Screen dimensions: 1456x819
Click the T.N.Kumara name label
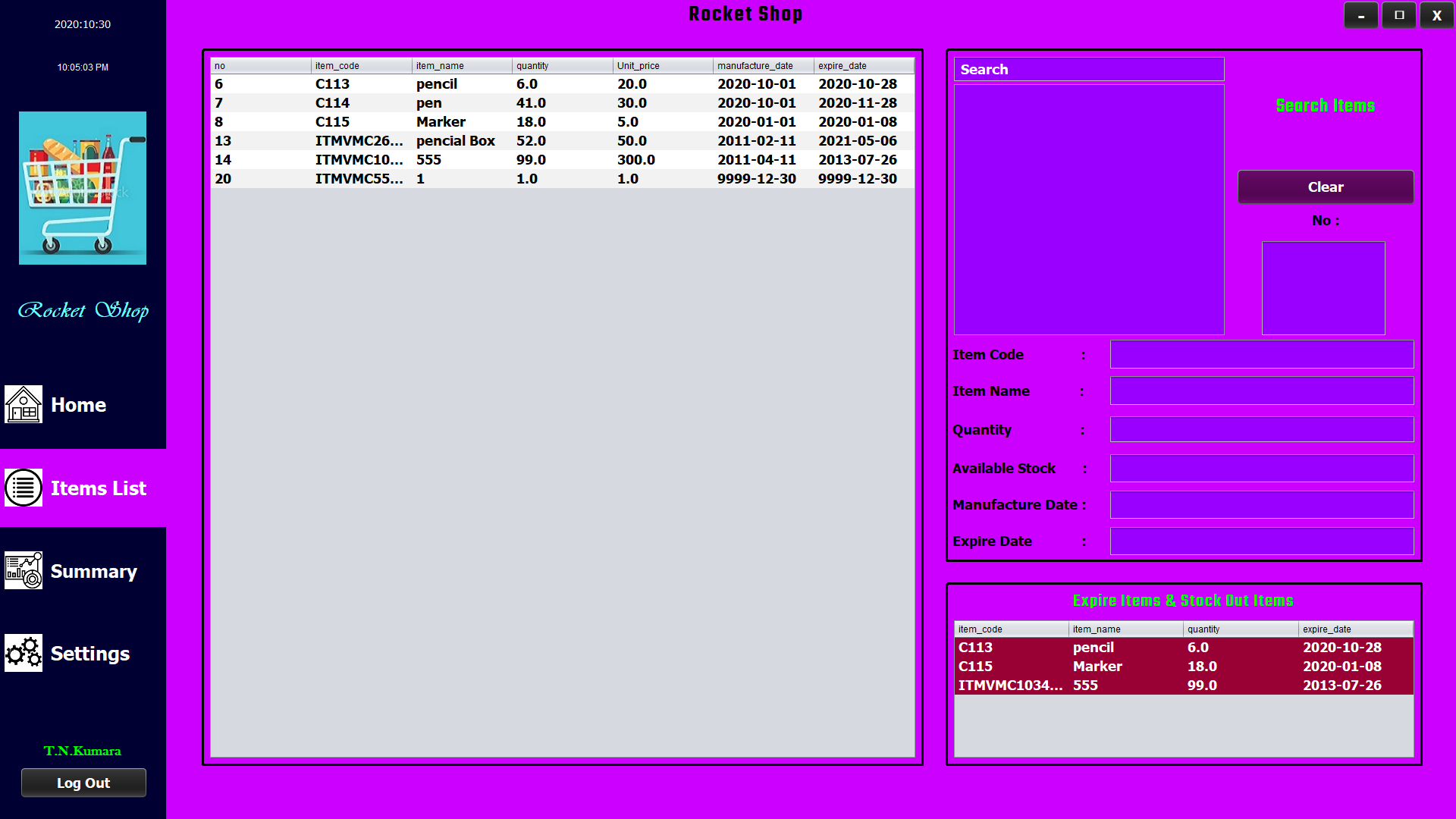point(83,751)
